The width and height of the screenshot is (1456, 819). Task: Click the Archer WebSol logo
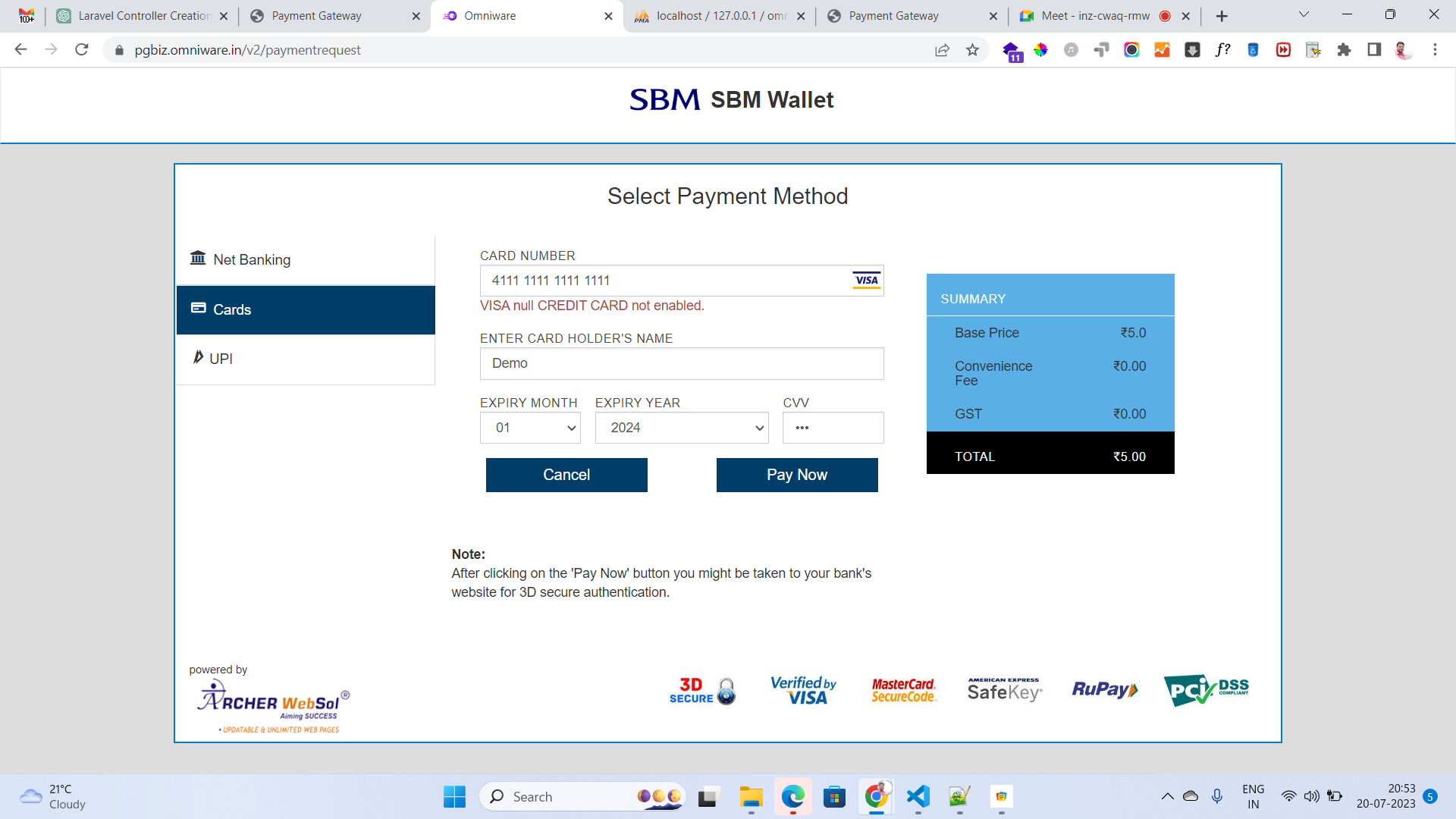click(273, 707)
